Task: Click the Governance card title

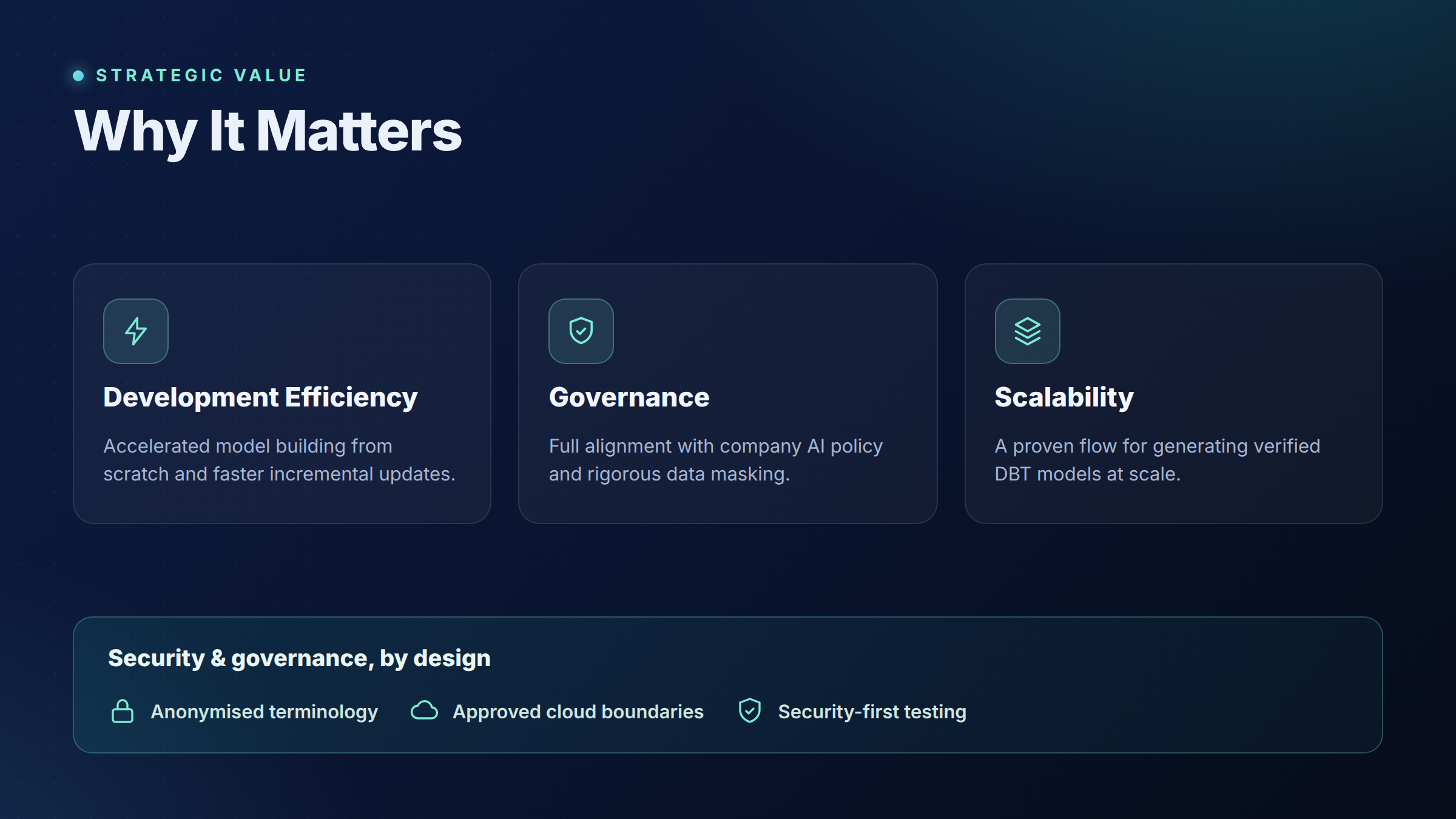Action: point(629,397)
